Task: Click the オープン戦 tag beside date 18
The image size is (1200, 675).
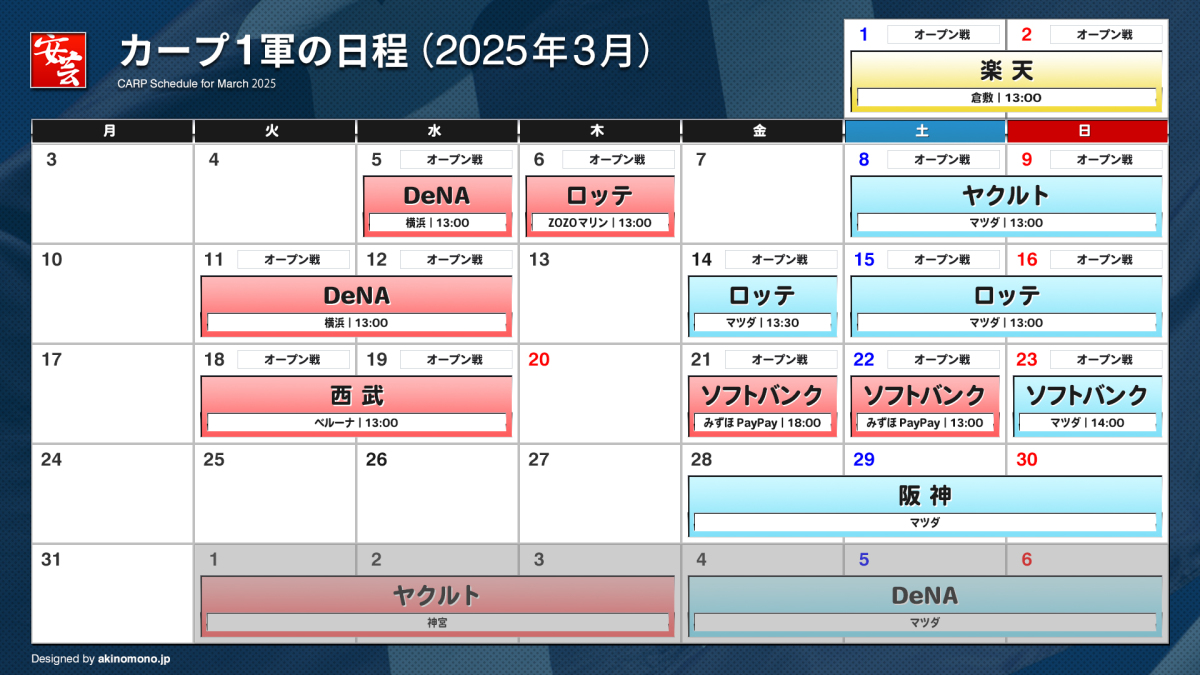Action: (x=292, y=359)
